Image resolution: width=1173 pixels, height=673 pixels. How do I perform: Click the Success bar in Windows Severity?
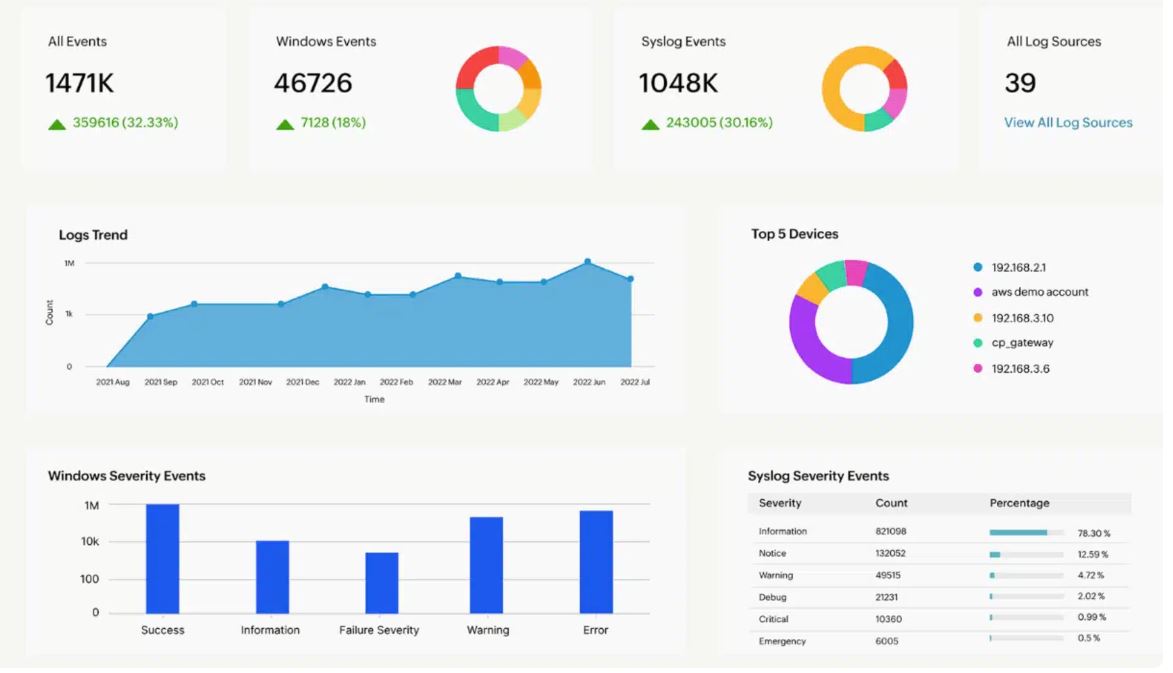click(162, 559)
